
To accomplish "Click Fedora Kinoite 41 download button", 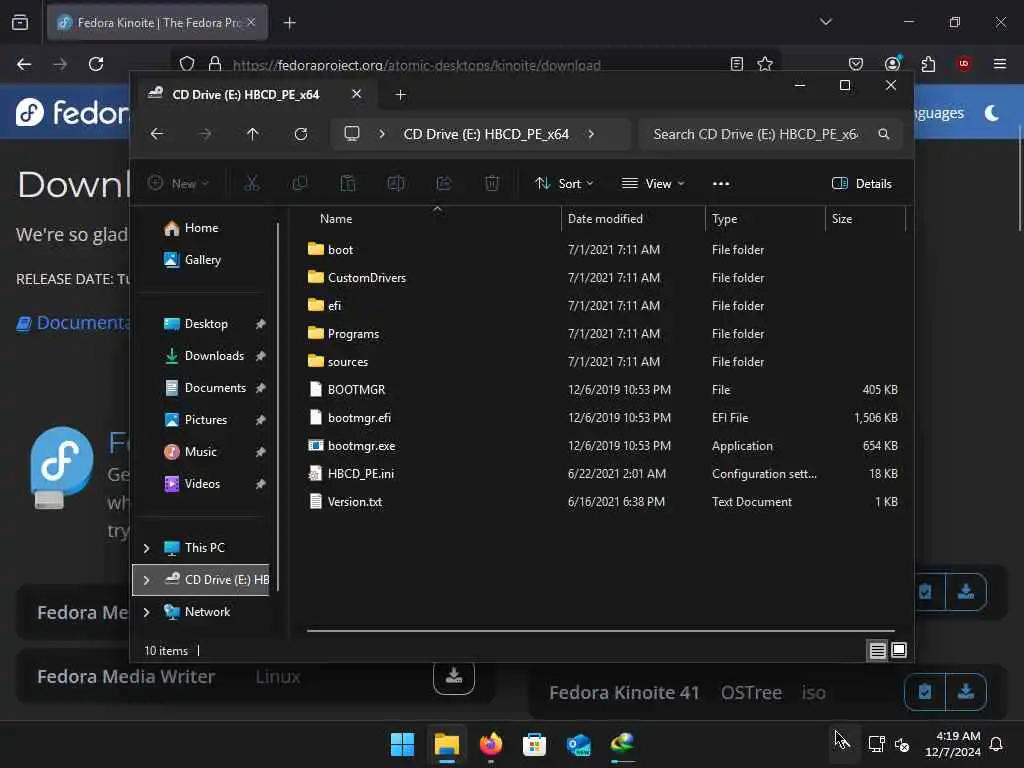I will [x=965, y=692].
